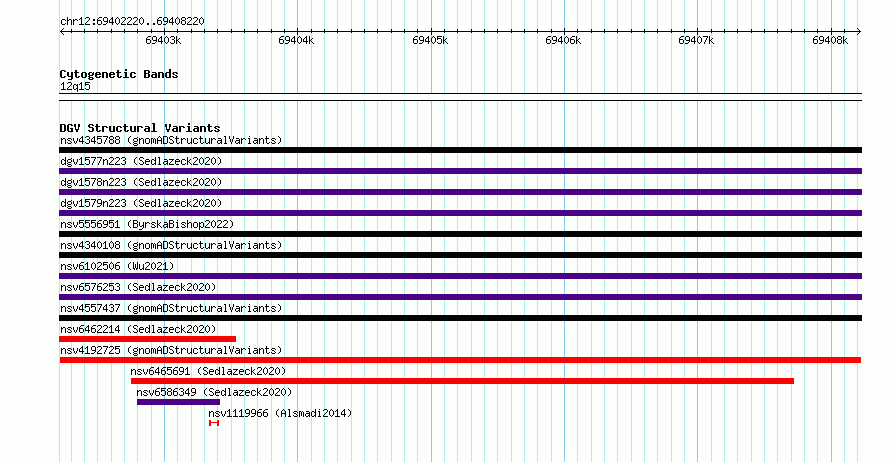Open the nsv6576253 (Sedlazeck2020) label

pyautogui.click(x=138, y=287)
